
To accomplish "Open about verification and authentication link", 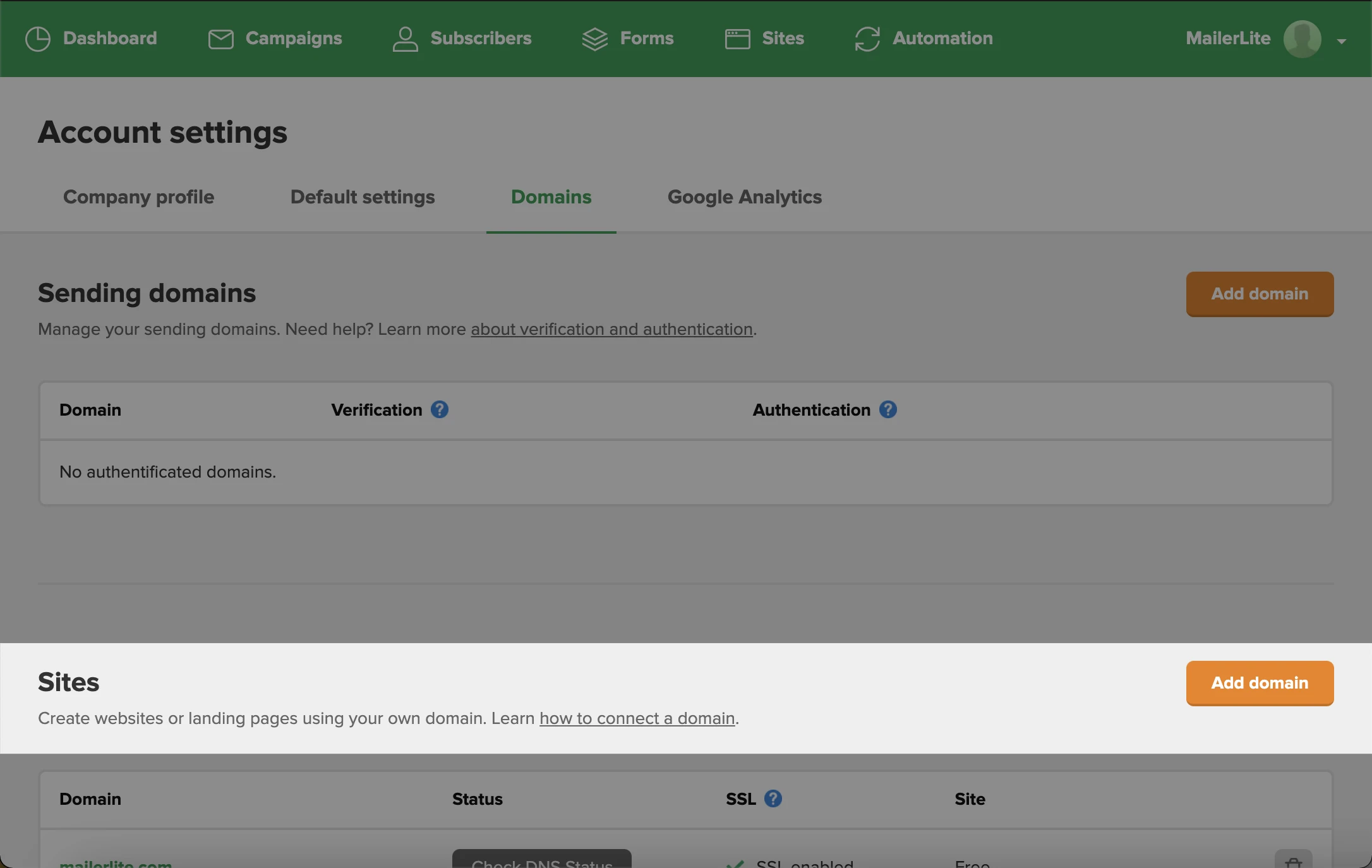I will pos(611,329).
